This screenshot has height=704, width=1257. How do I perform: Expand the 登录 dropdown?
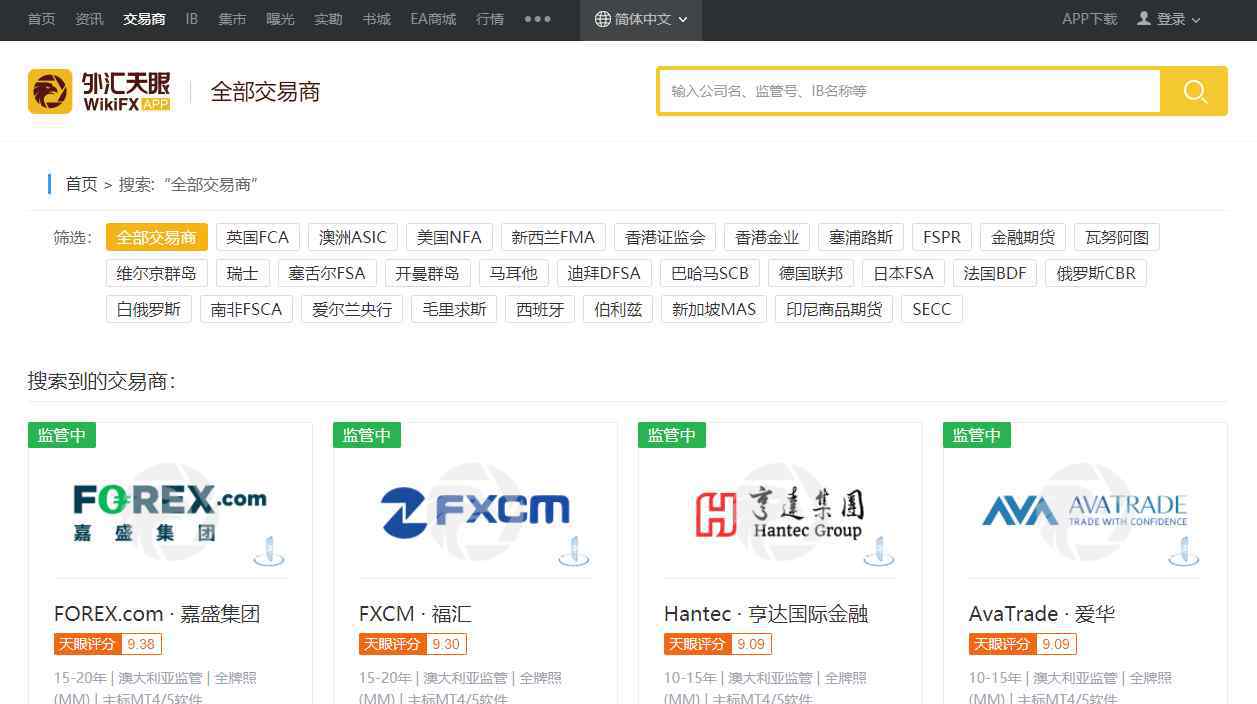(x=1169, y=19)
